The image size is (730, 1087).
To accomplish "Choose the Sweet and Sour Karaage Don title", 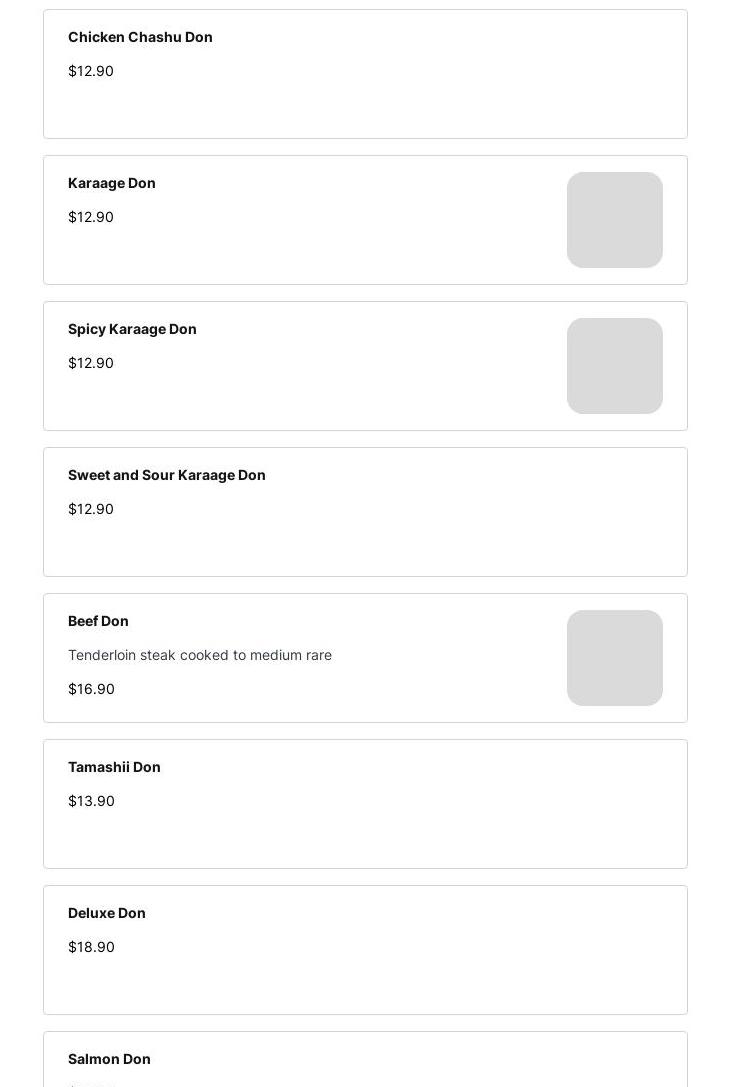I will click(x=167, y=475).
